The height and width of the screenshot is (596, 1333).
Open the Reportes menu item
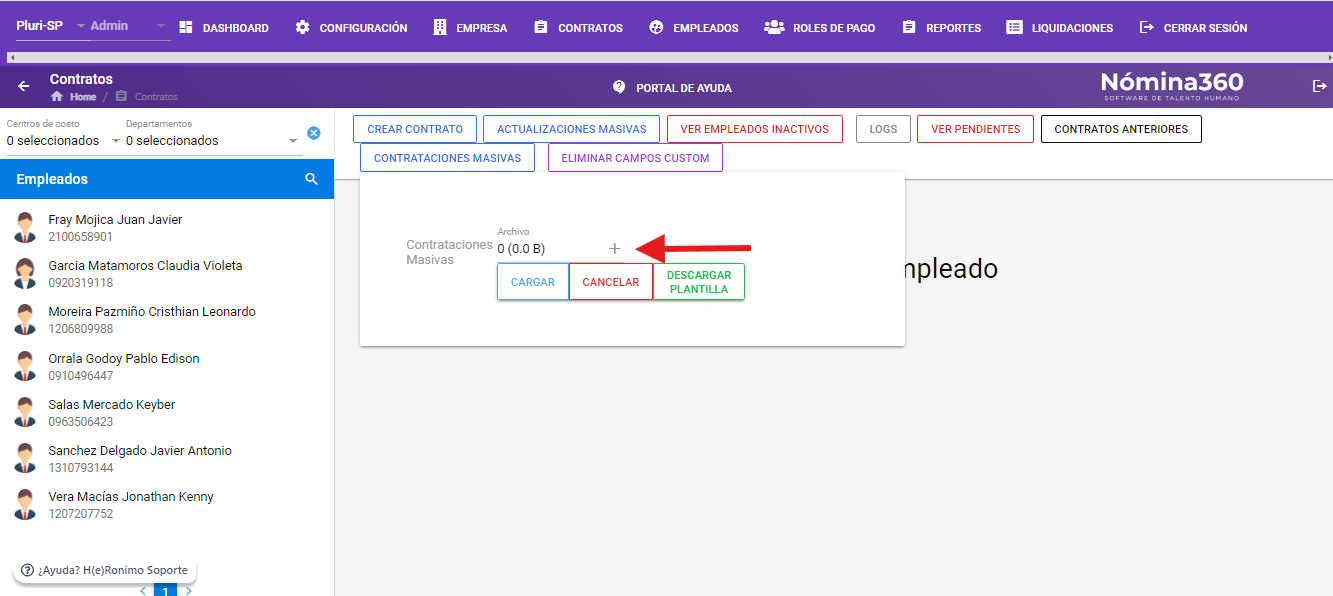[x=941, y=28]
